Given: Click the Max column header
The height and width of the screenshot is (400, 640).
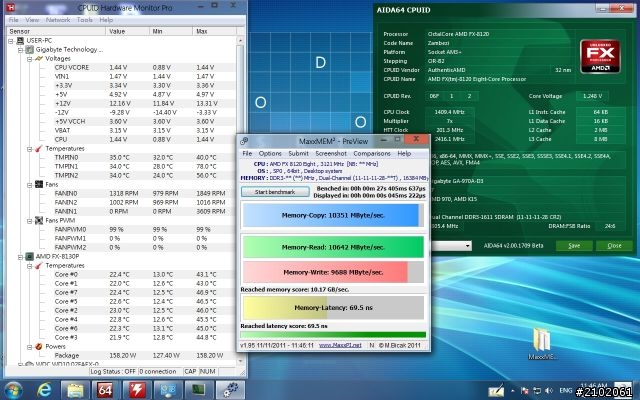Looking at the screenshot, I should click(214, 31).
